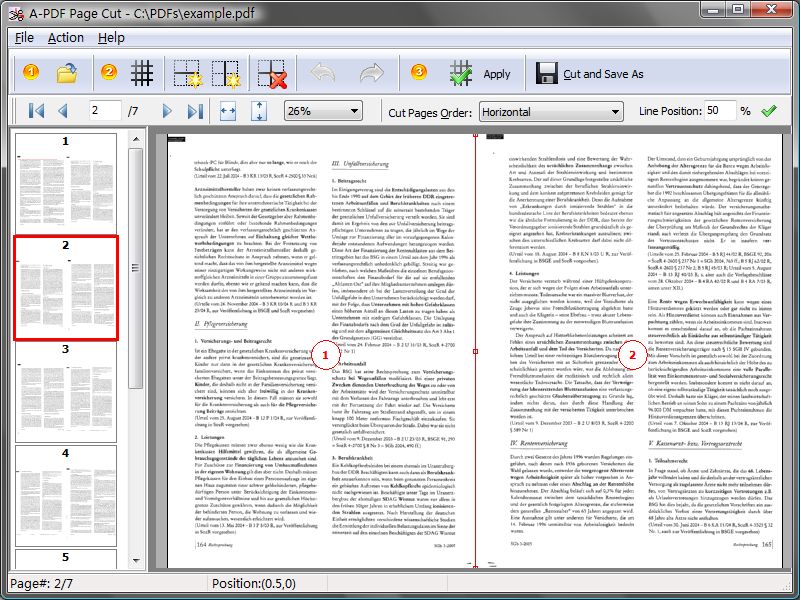Open the Cut Pages Order dropdown

pyautogui.click(x=617, y=110)
